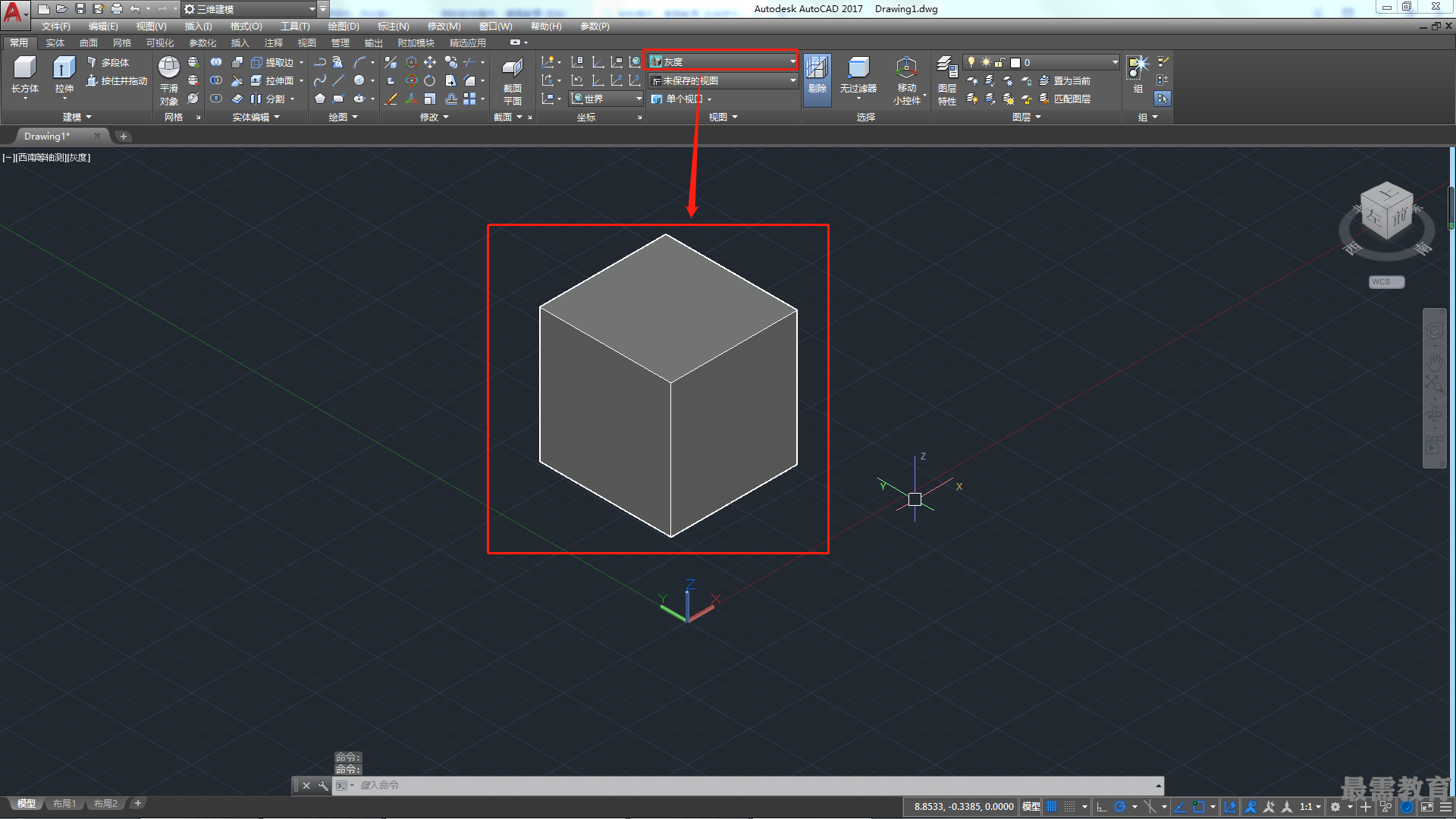Click the Undo arrow in quick access toolbar
The height and width of the screenshot is (819, 1456).
135,9
